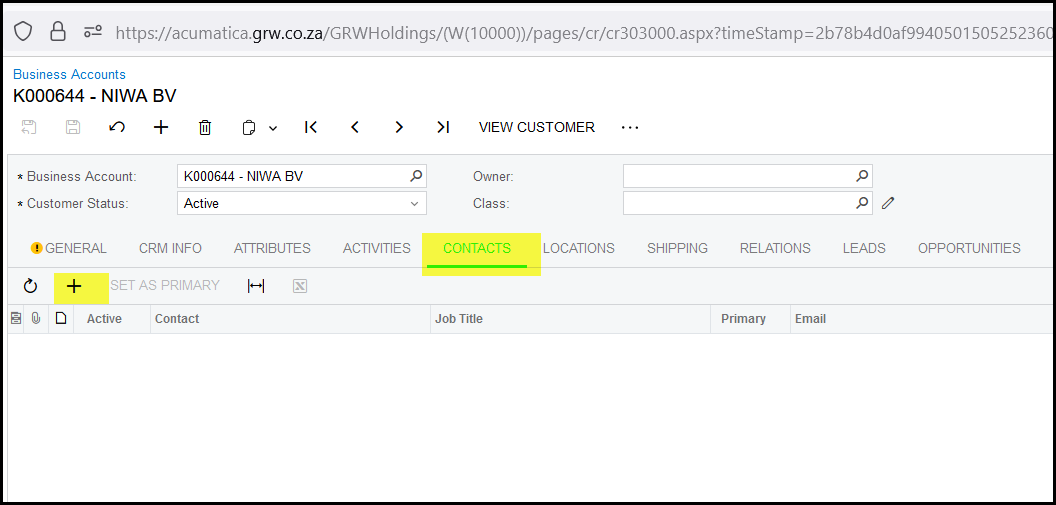
Task: Go to the last record
Action: (443, 127)
